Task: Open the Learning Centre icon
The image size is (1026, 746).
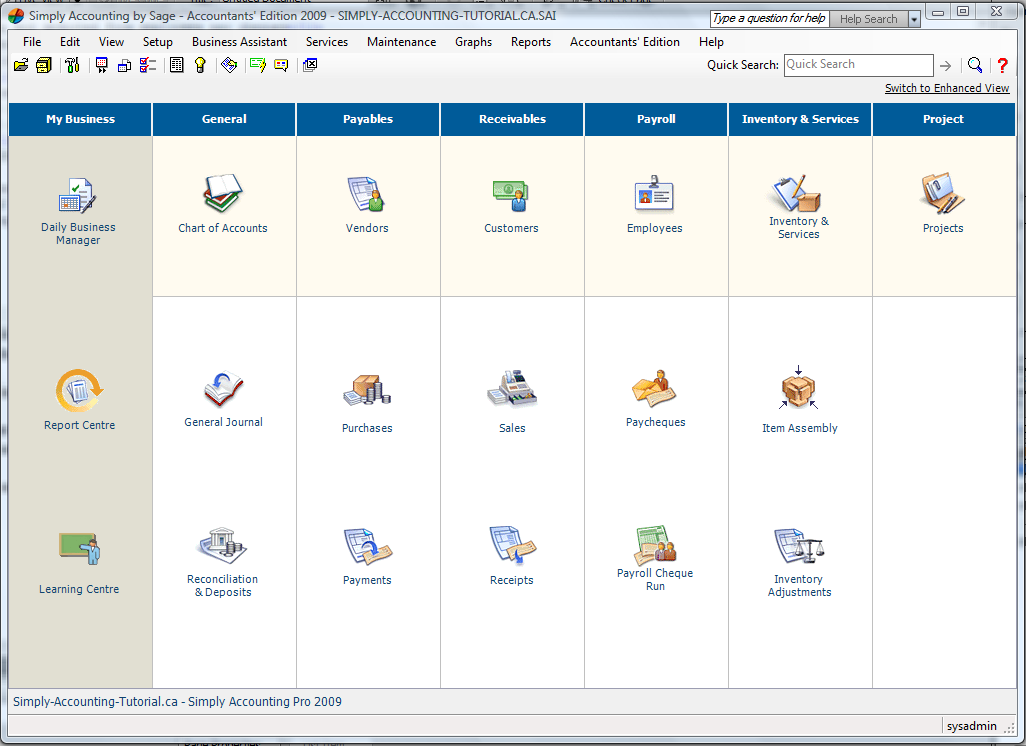Action: click(x=79, y=548)
